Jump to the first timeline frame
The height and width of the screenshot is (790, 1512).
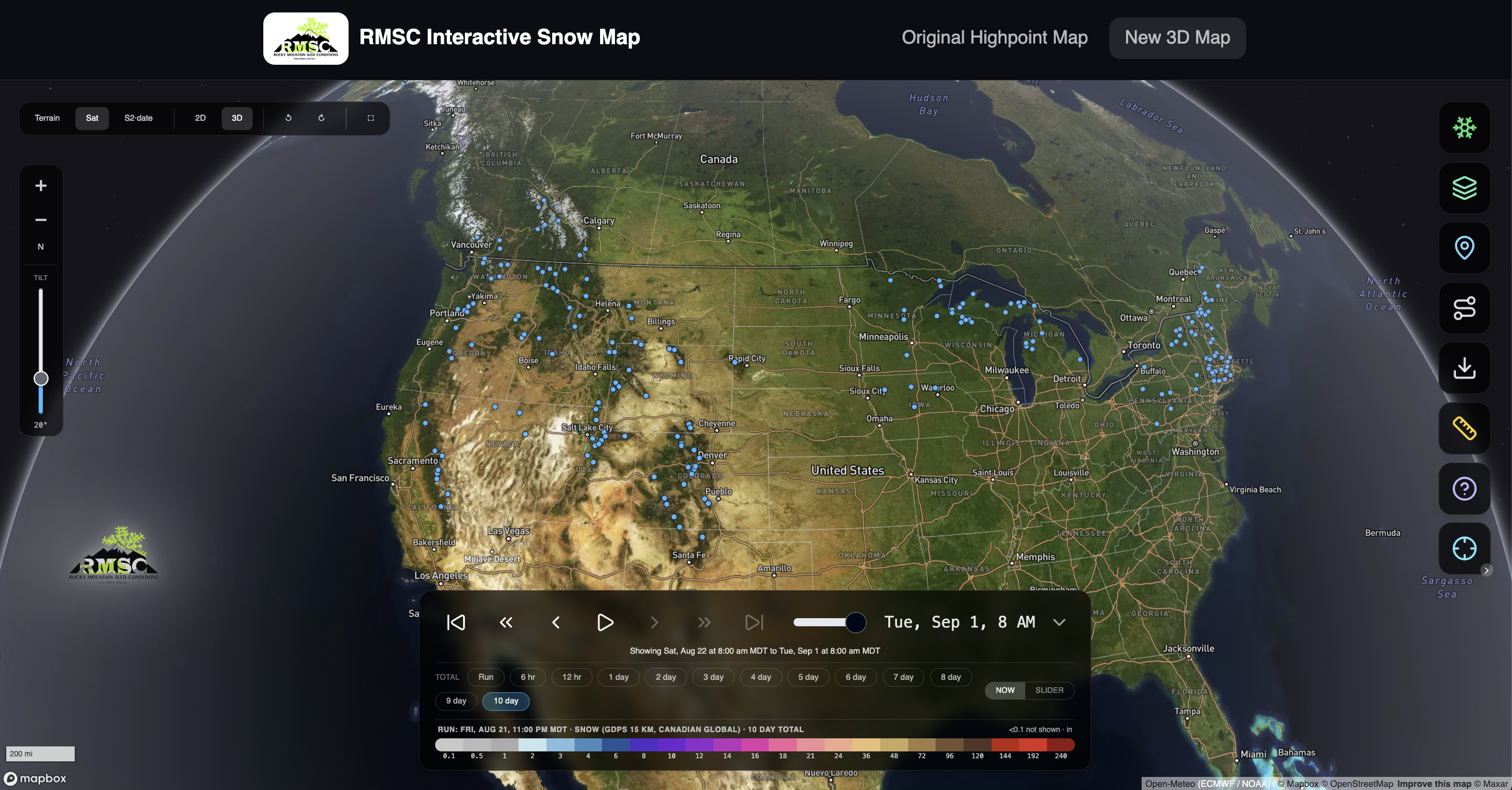pos(456,623)
